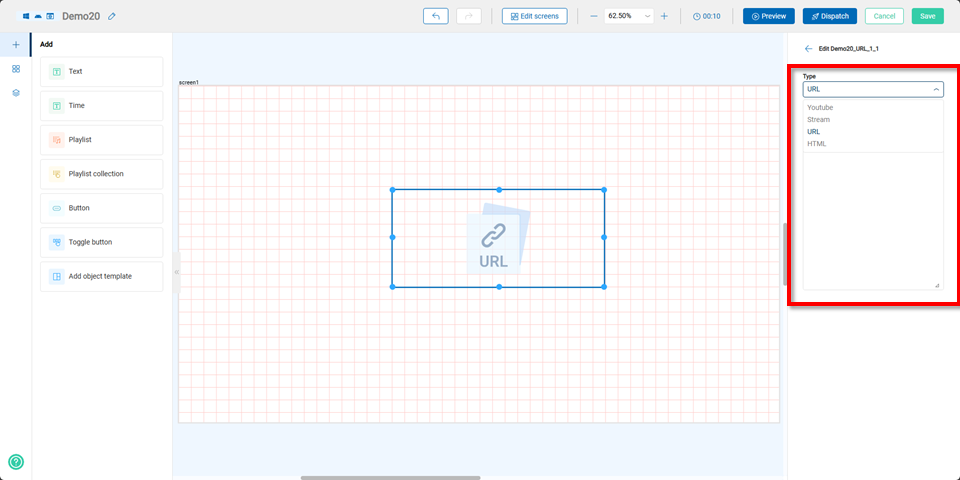Select the Add plus sidebar tab
This screenshot has width=960, height=480.
16,45
